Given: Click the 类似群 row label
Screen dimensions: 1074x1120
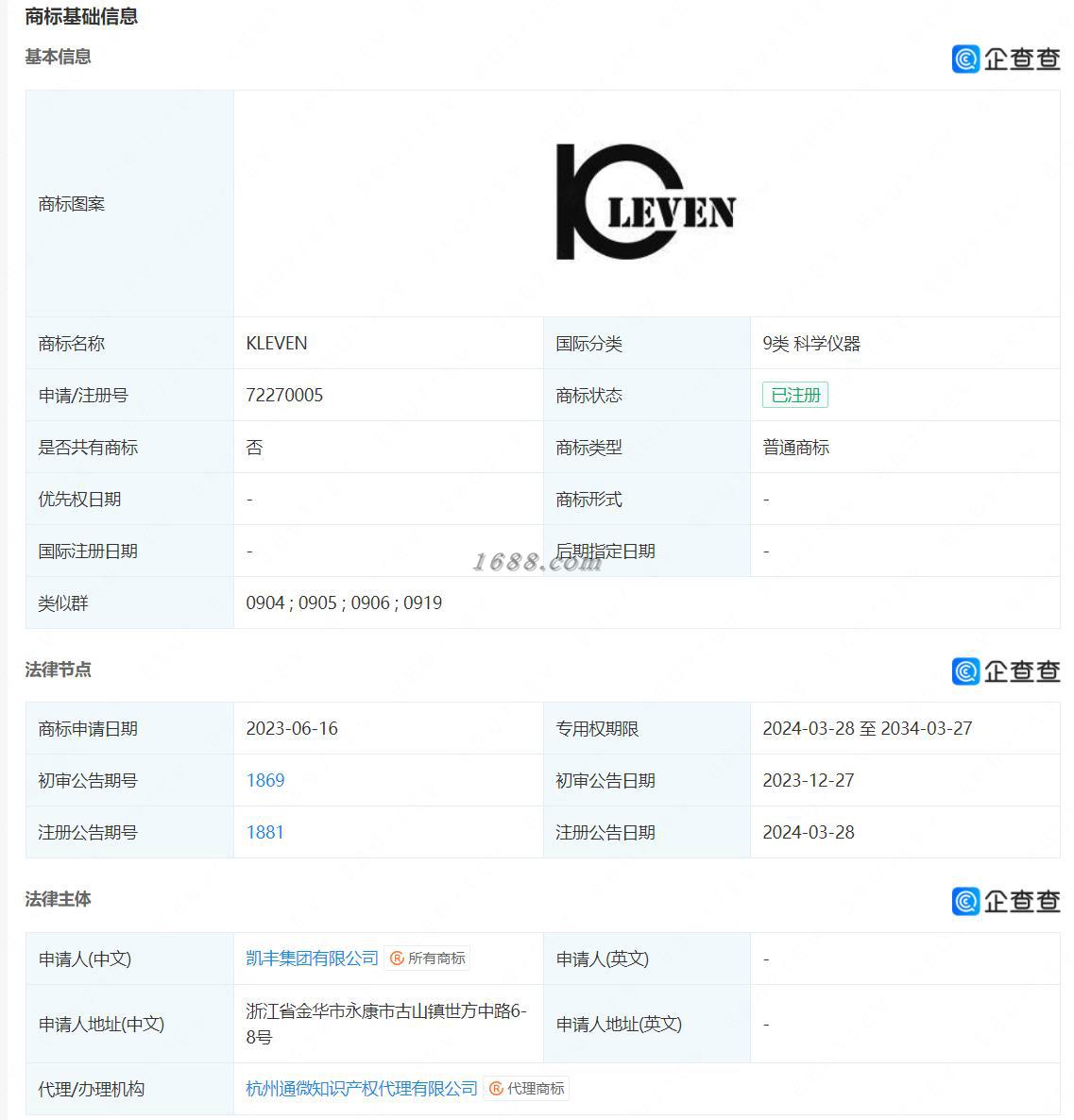Looking at the screenshot, I should click(63, 602).
